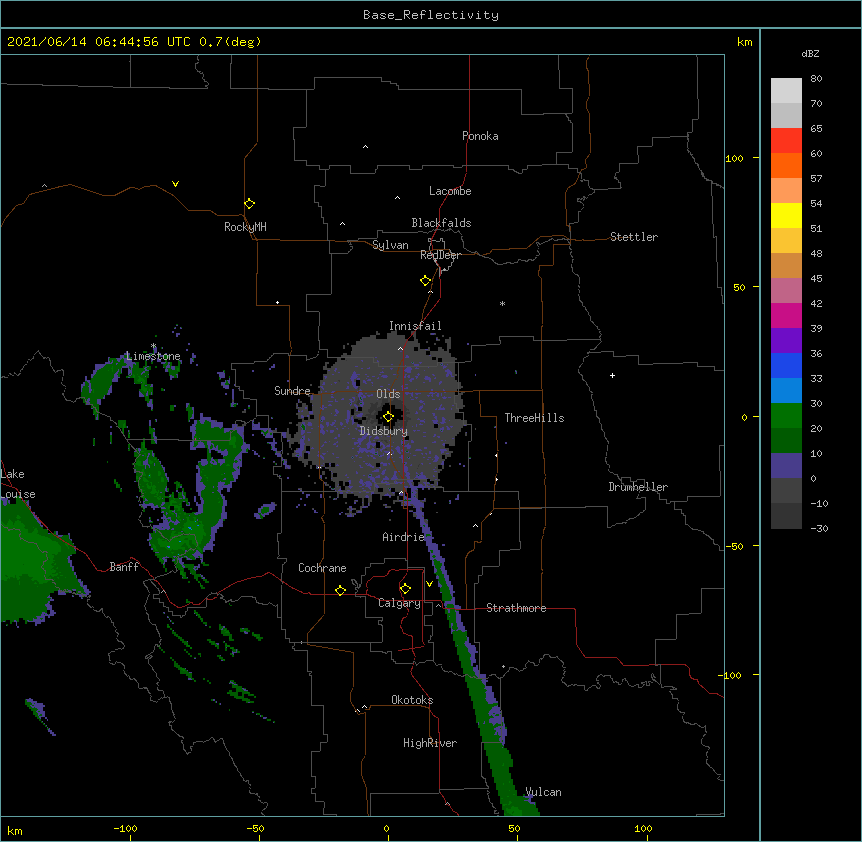Click the ThreeHills label
Viewport: 862px width, 842px height.
[534, 418]
